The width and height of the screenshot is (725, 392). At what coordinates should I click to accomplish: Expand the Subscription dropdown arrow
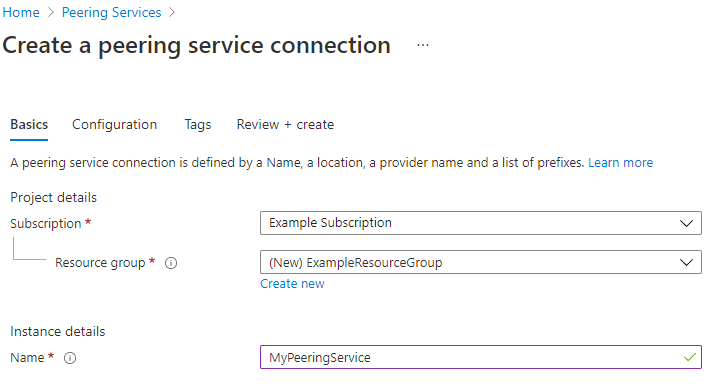click(687, 223)
